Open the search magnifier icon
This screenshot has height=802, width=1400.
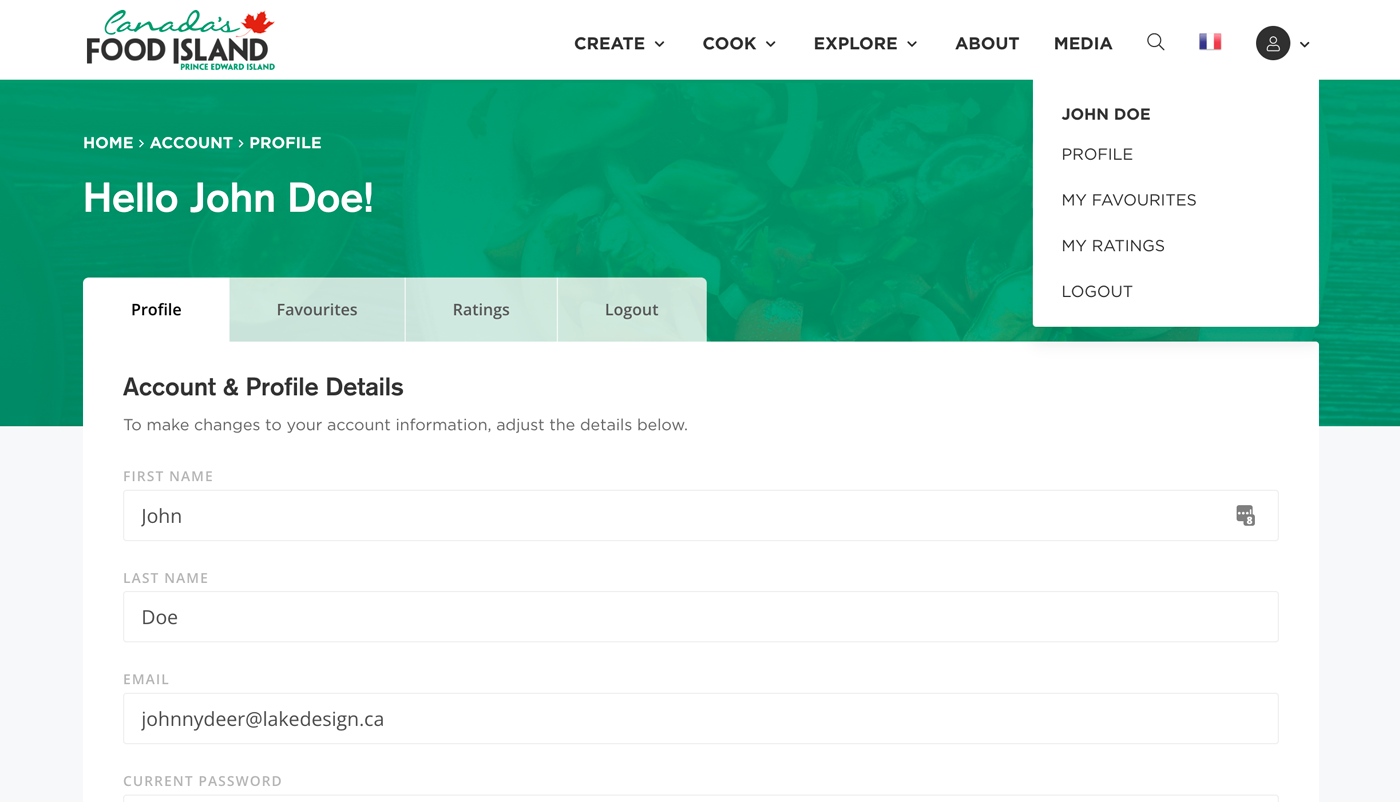(x=1155, y=42)
